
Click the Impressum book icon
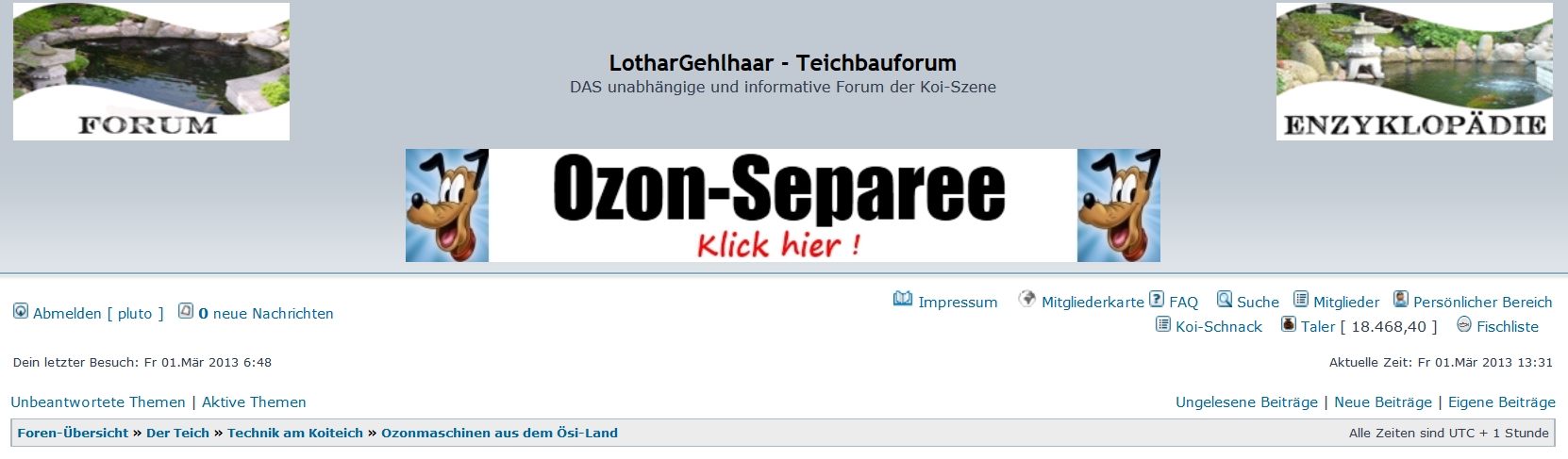(x=903, y=300)
